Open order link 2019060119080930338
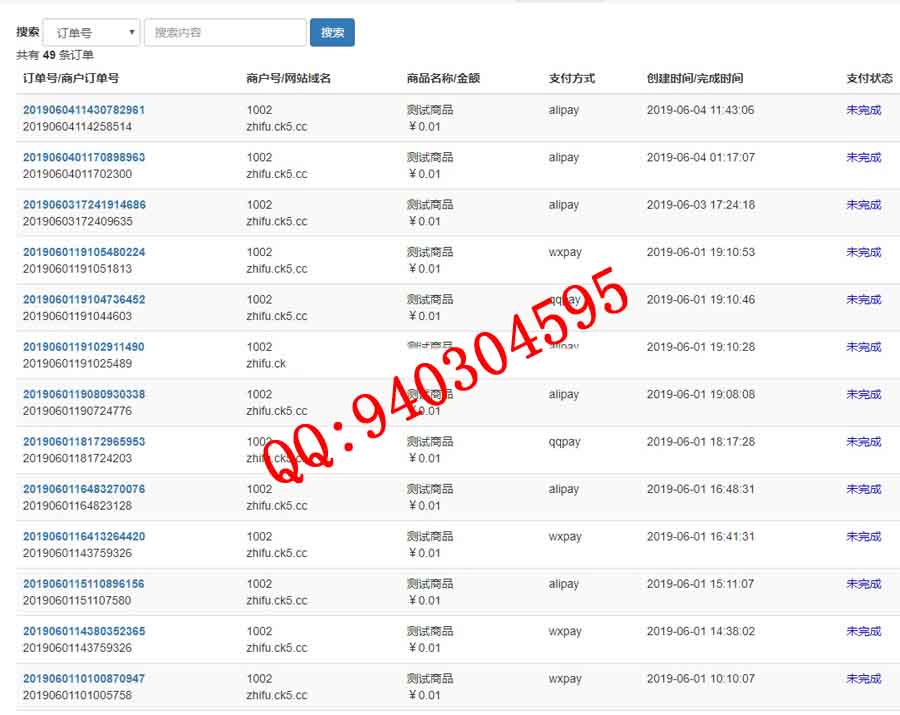Image resolution: width=900 pixels, height=715 pixels. pos(84,394)
